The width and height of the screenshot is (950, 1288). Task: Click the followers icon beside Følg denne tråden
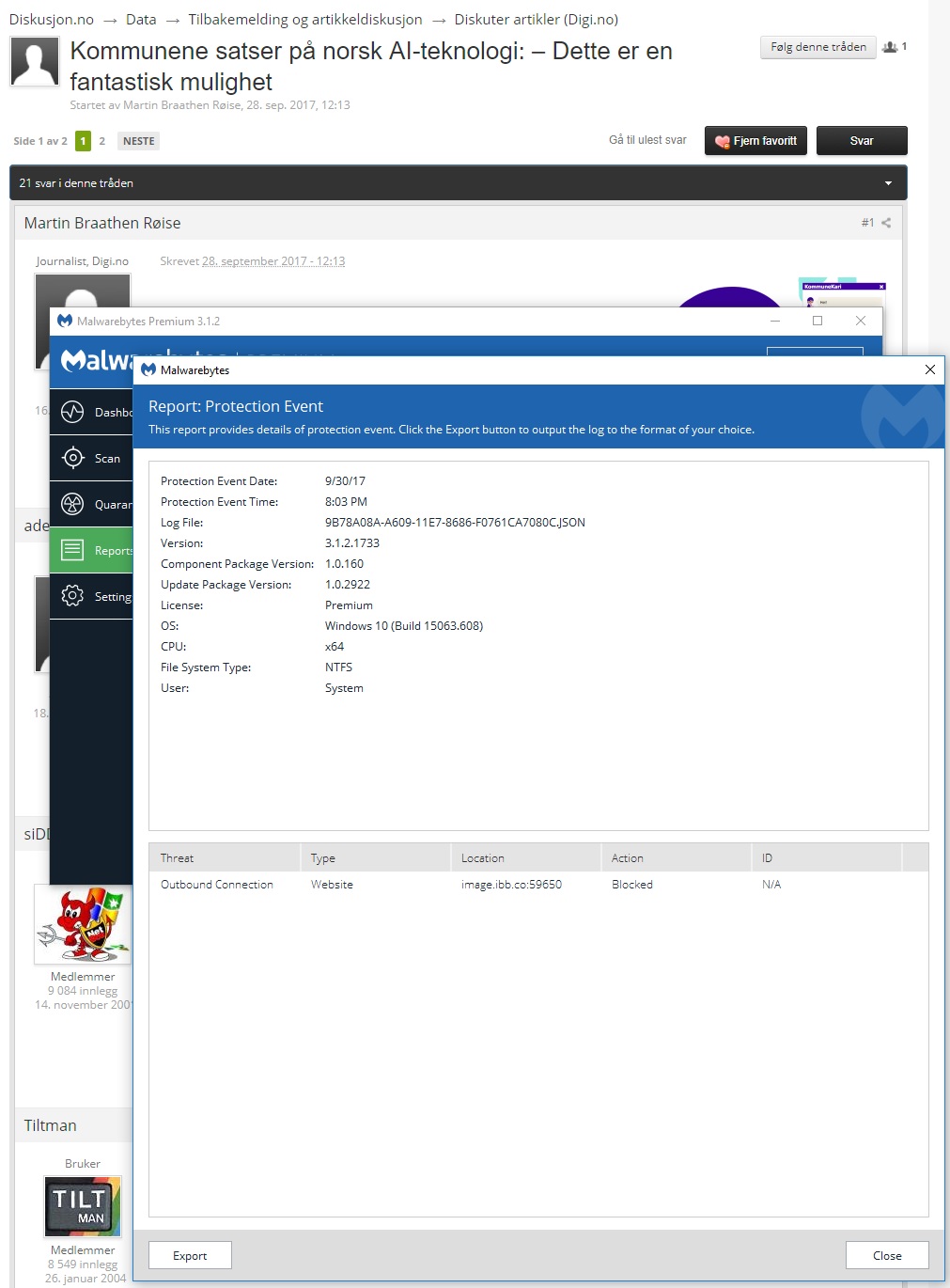[889, 47]
